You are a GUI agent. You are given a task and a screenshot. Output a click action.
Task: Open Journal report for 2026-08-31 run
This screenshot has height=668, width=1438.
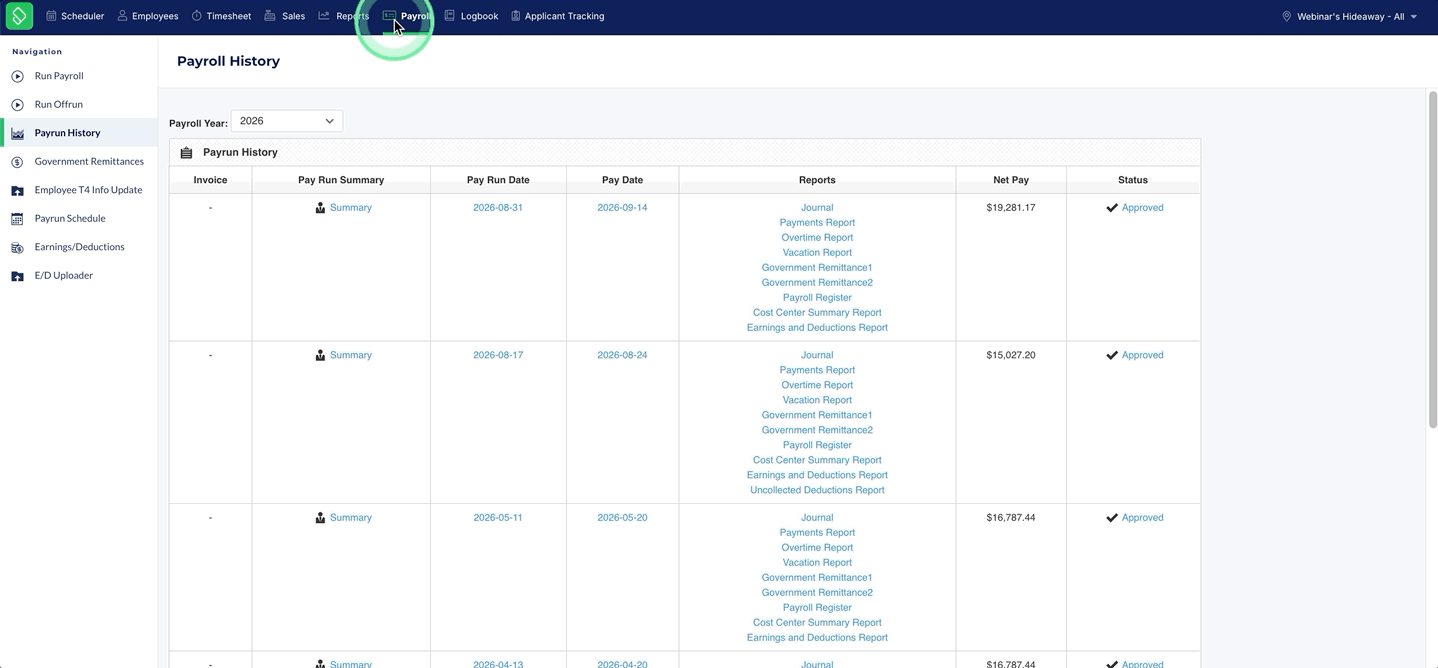tap(817, 208)
